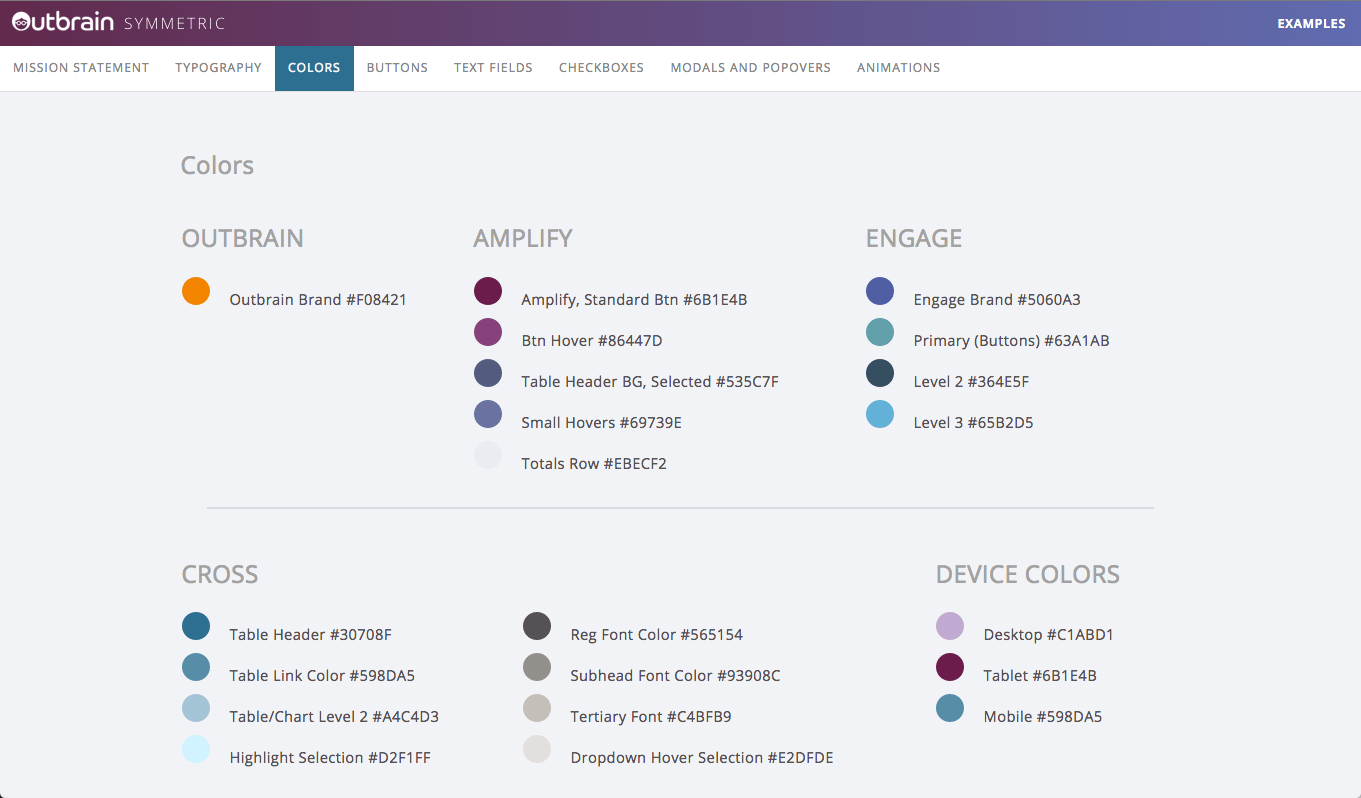Open the Examples link
The height and width of the screenshot is (798, 1361).
point(1311,23)
